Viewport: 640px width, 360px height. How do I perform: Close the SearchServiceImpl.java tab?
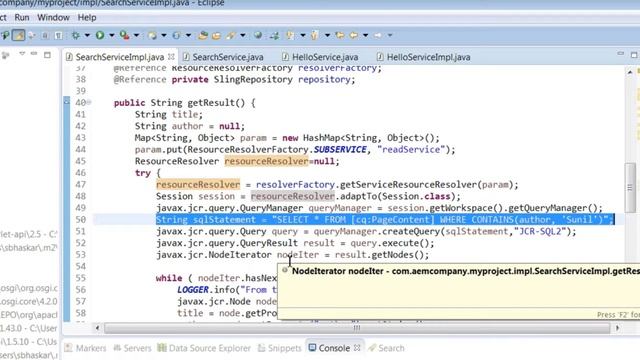(x=171, y=57)
